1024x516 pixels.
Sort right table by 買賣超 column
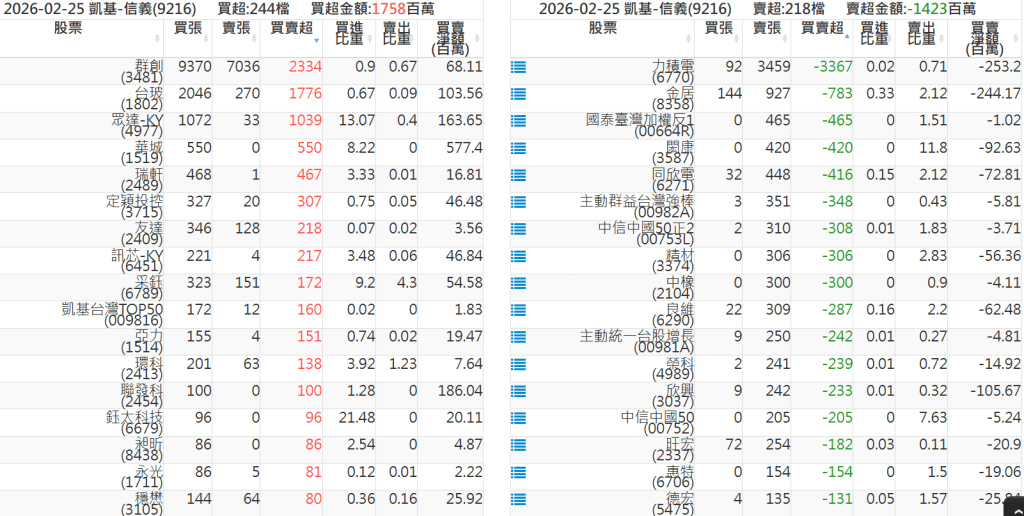[819, 30]
